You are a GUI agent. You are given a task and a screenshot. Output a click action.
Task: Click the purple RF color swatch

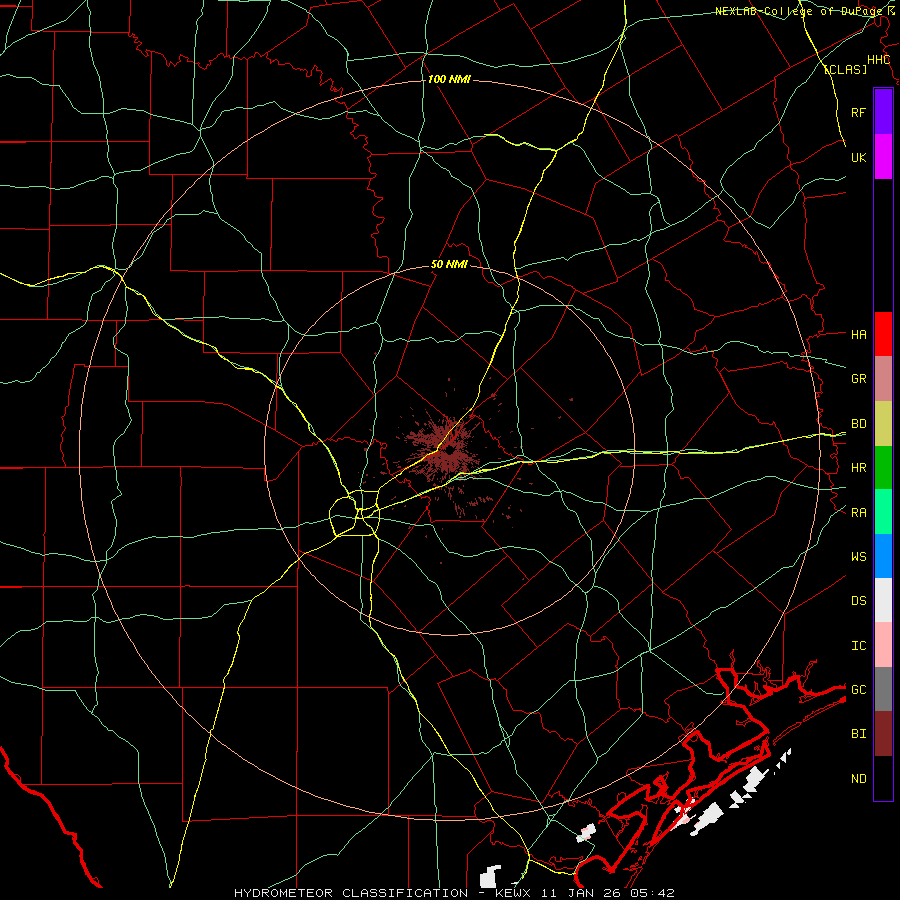pos(883,112)
